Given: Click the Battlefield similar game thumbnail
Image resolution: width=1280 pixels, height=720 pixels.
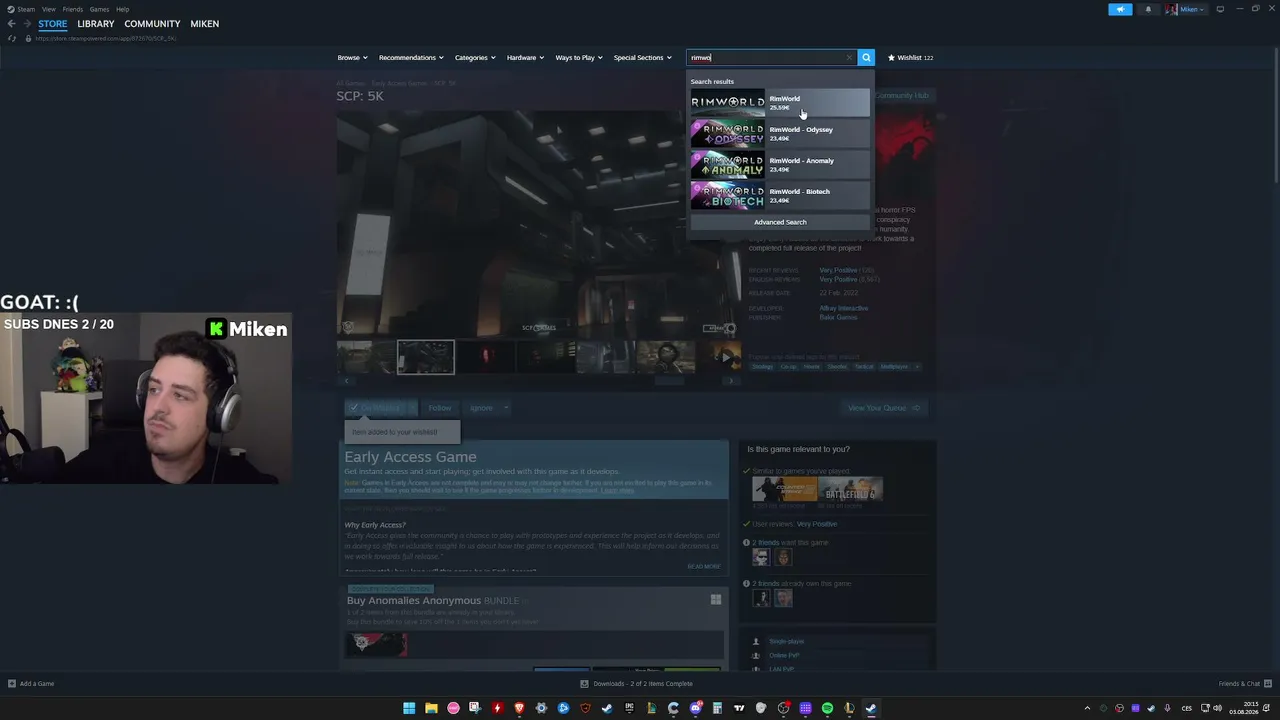Looking at the screenshot, I should point(850,488).
